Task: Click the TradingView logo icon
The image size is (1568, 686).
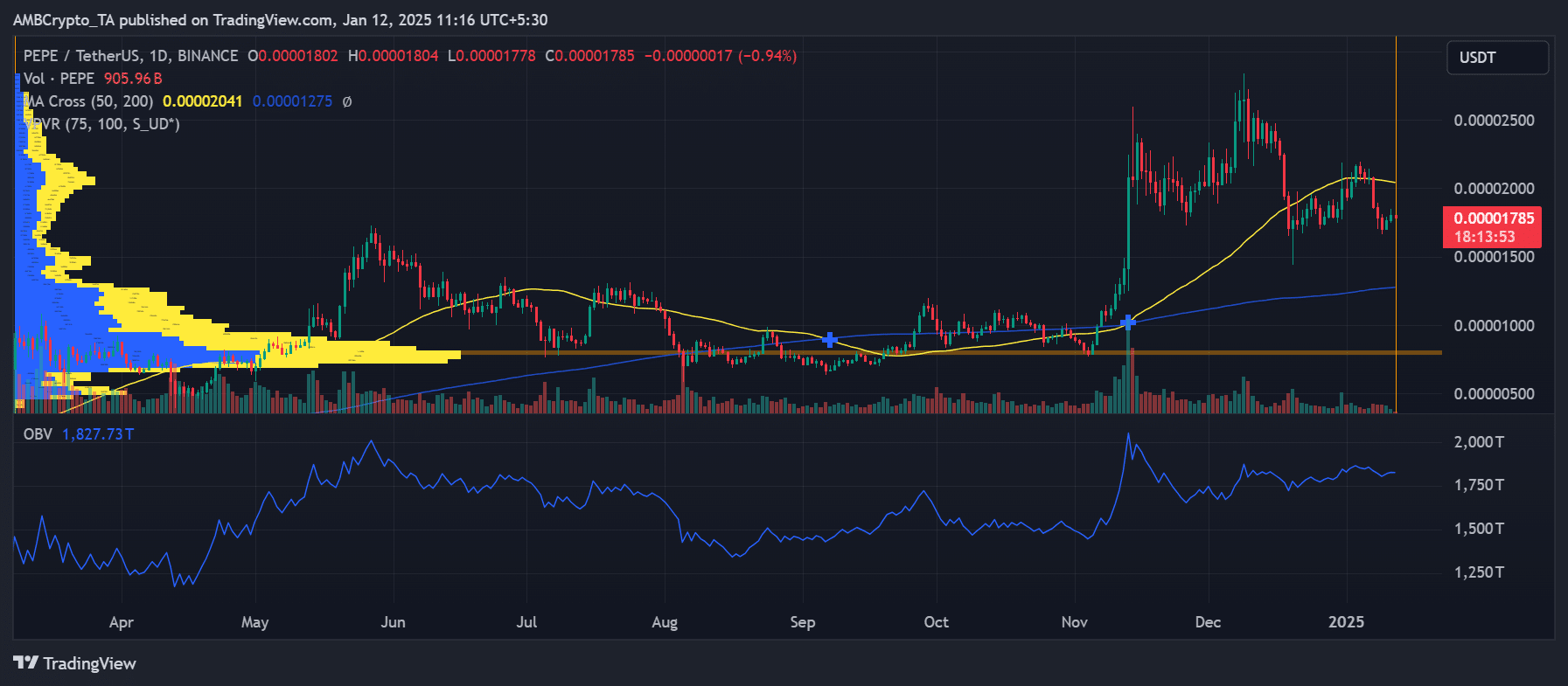Action: pyautogui.click(x=25, y=663)
